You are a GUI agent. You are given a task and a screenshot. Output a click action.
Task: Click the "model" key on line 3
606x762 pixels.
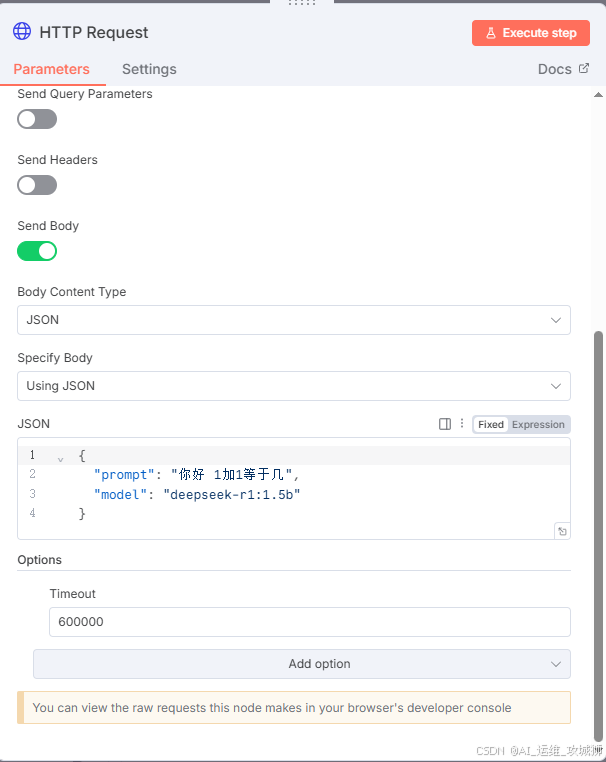pyautogui.click(x=120, y=495)
